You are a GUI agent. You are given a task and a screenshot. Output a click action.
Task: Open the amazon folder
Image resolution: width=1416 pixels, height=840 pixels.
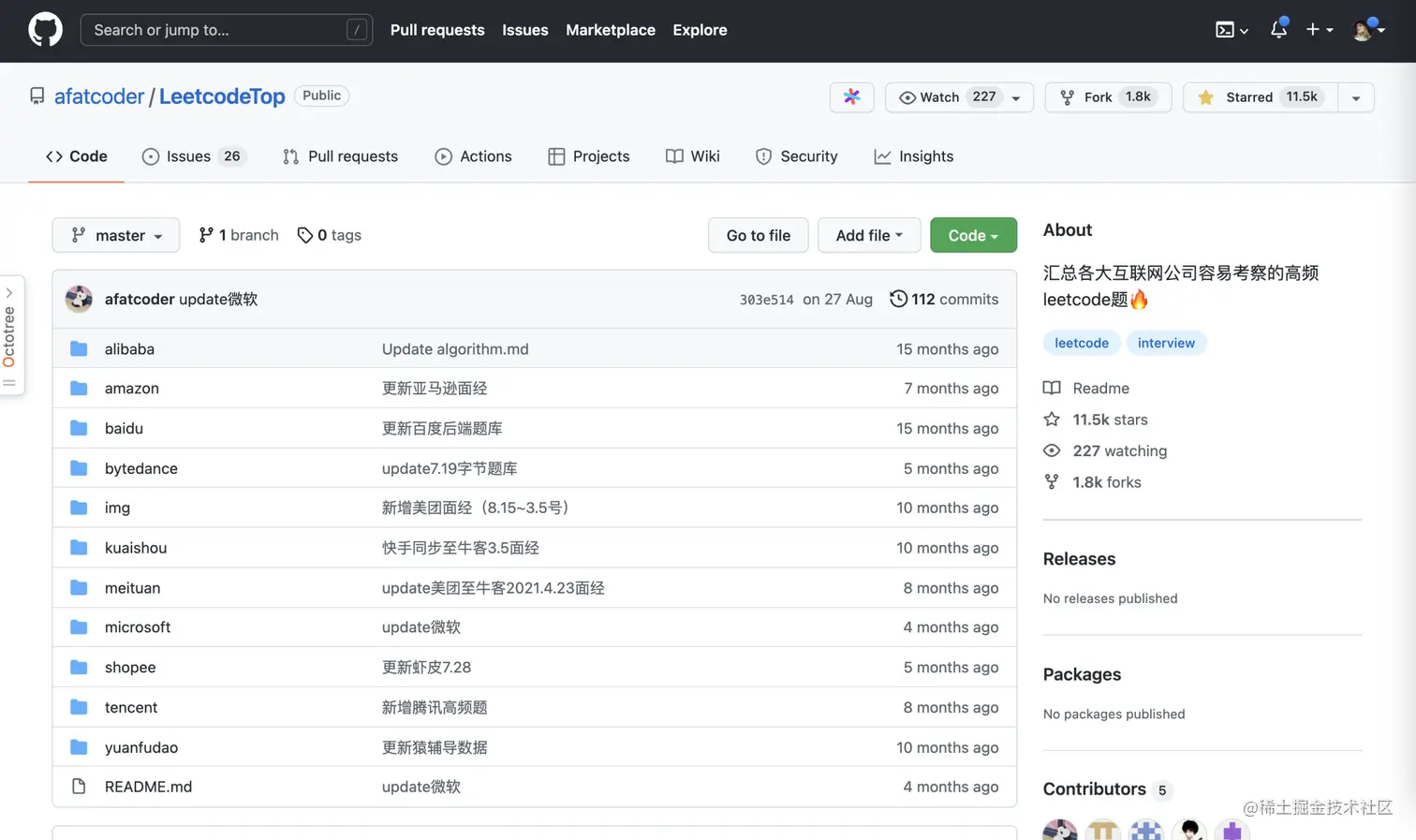[x=132, y=388]
